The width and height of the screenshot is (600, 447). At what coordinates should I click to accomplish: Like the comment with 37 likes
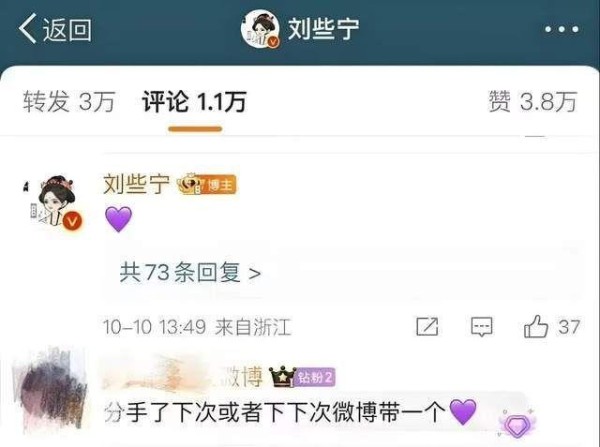pyautogui.click(x=551, y=327)
